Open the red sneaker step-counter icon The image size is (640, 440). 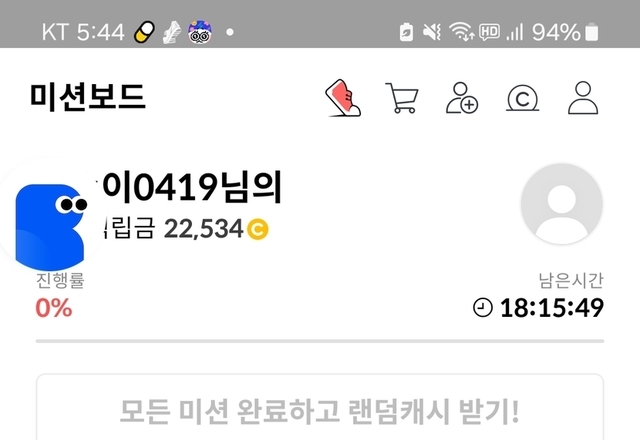click(343, 98)
